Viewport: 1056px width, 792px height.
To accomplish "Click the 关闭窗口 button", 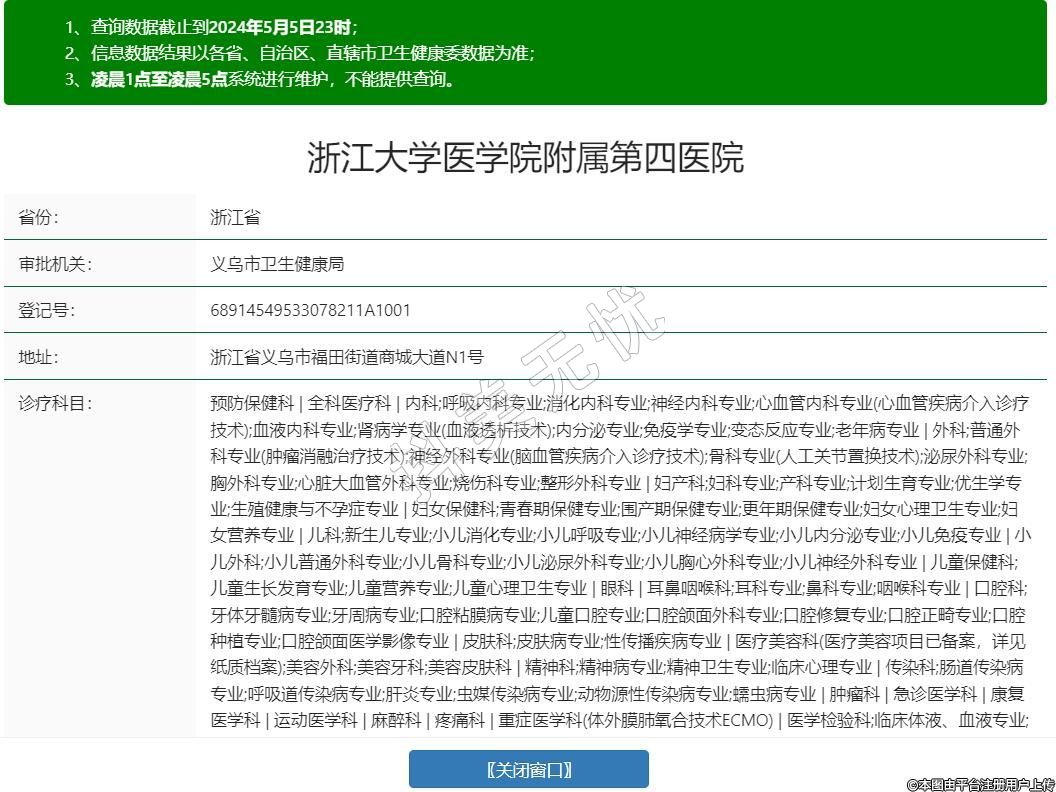I will pyautogui.click(x=528, y=769).
